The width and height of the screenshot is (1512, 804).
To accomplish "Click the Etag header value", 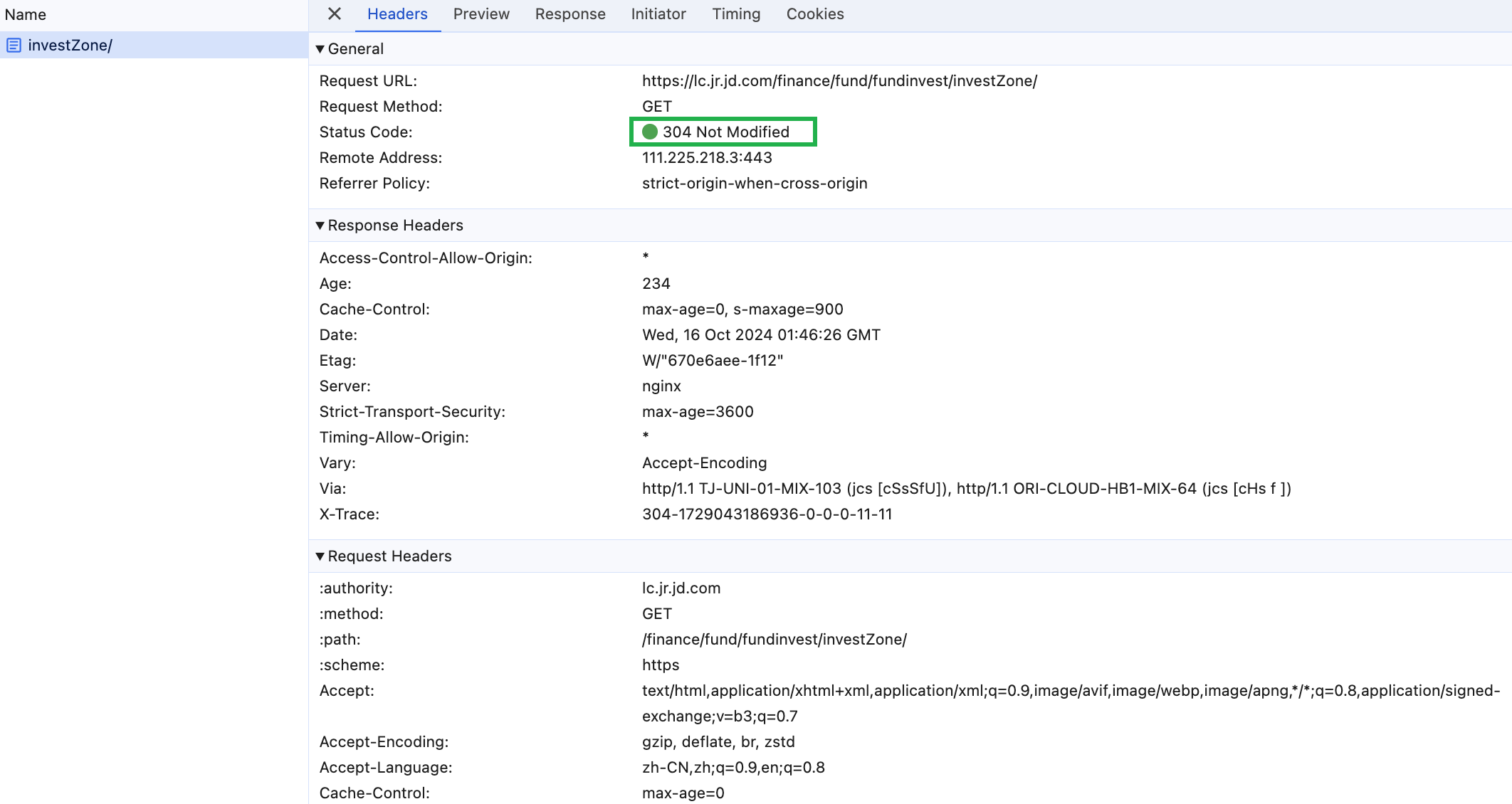I will (x=713, y=361).
